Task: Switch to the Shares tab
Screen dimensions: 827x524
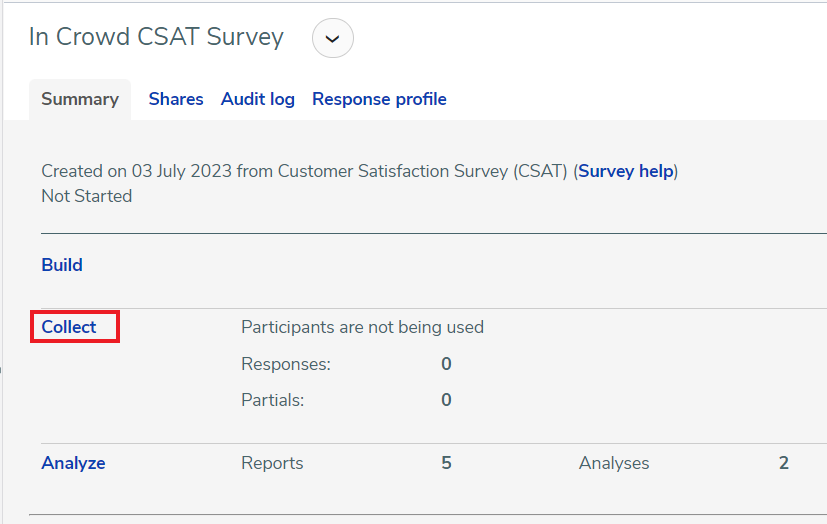Action: [176, 99]
